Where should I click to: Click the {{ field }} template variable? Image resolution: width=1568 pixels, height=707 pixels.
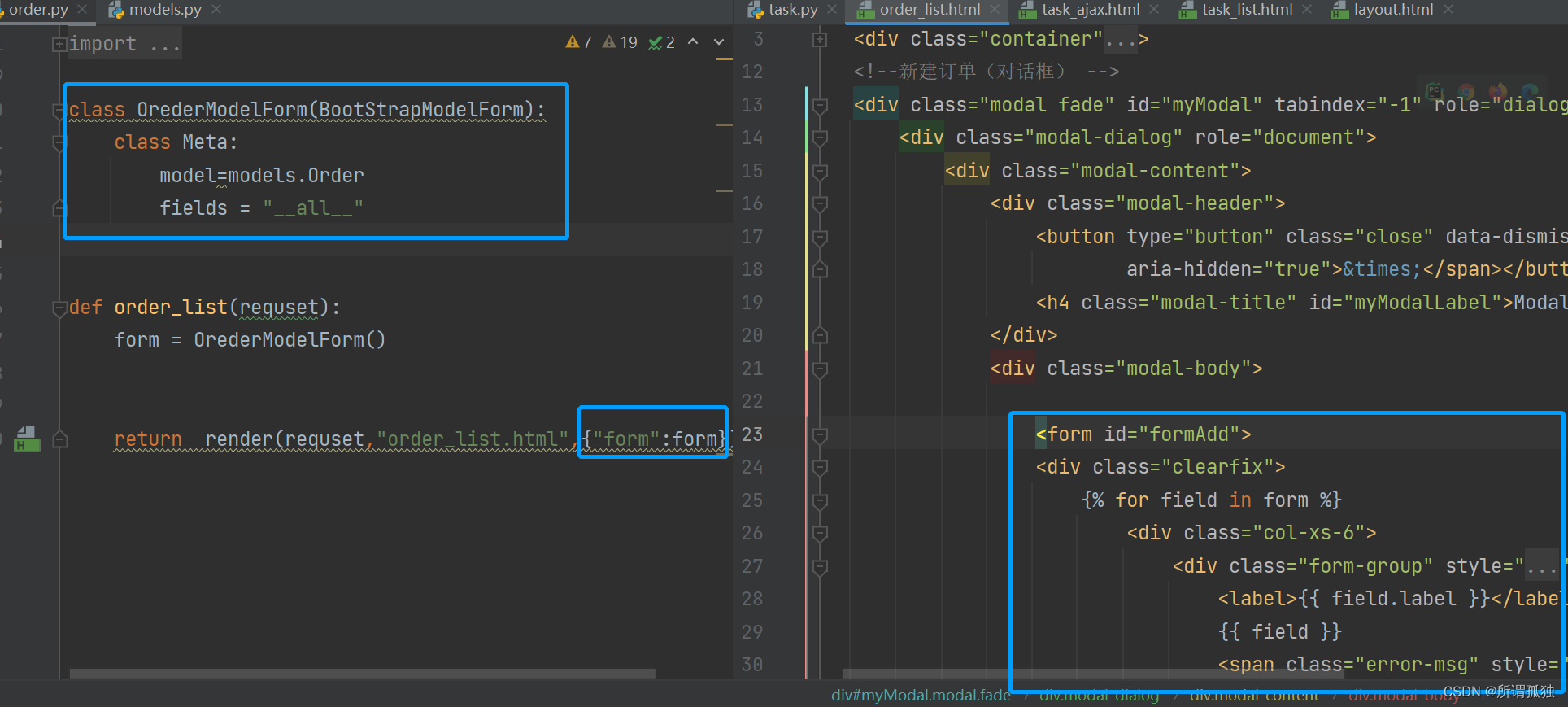1279,632
